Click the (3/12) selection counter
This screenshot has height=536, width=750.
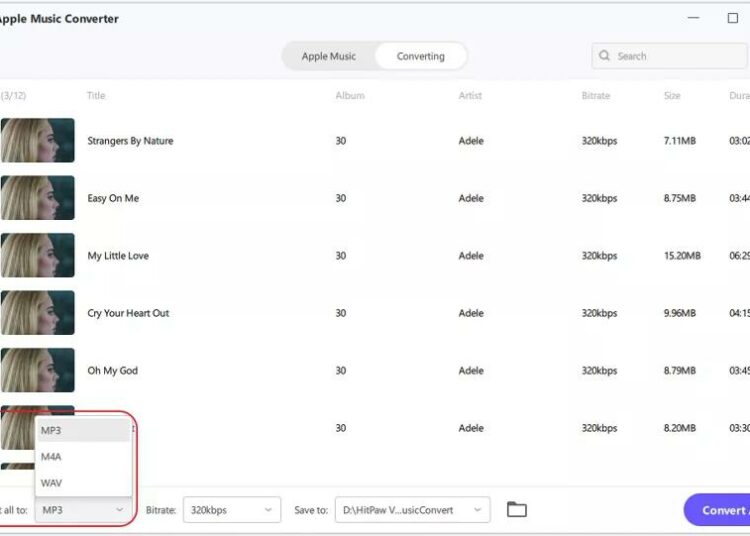13,95
